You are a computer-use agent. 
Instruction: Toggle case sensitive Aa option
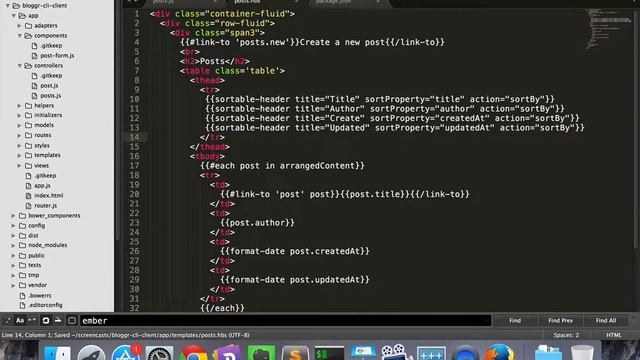[20, 320]
